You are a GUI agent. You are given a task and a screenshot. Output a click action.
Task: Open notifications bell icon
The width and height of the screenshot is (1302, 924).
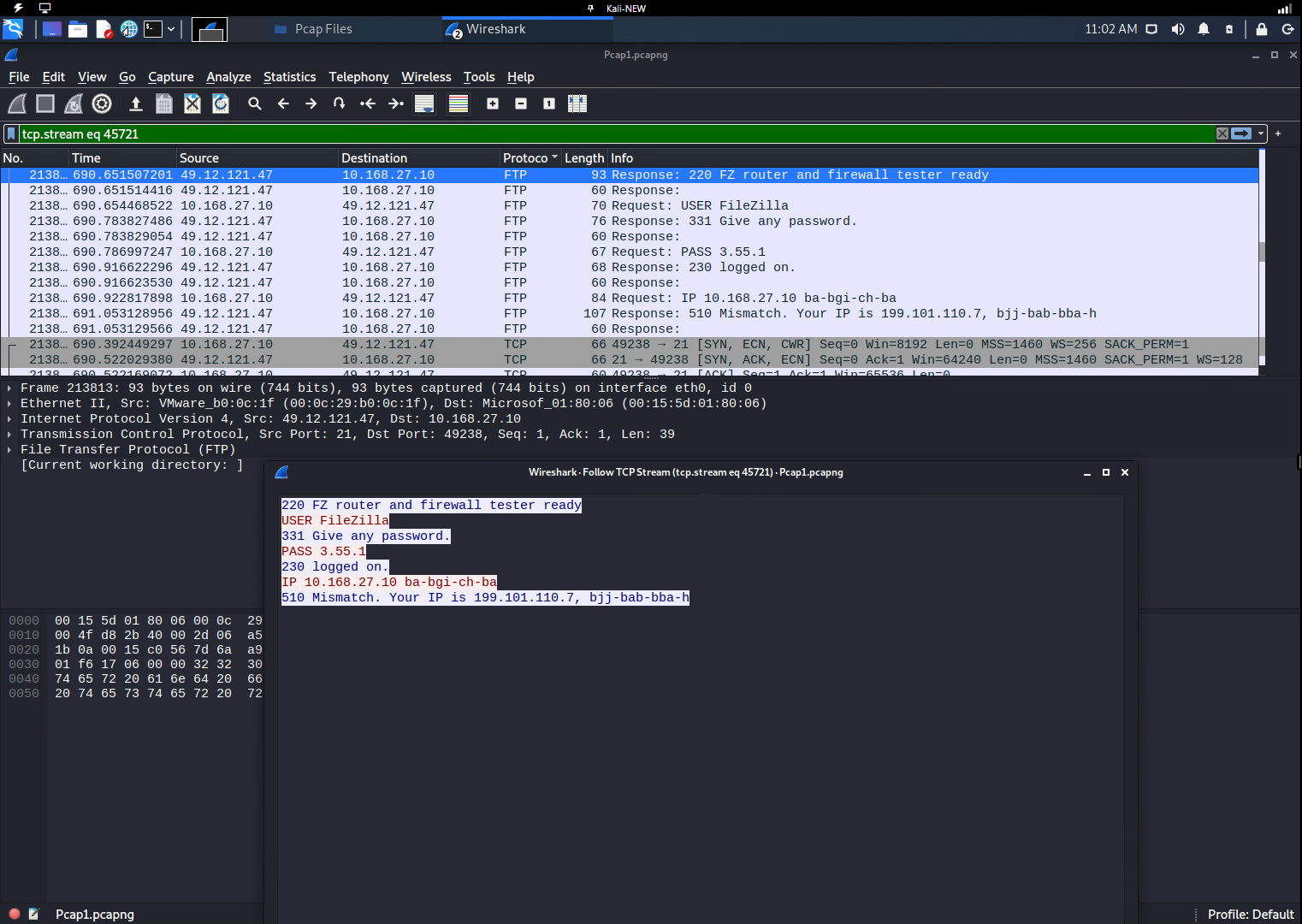[x=1204, y=29]
